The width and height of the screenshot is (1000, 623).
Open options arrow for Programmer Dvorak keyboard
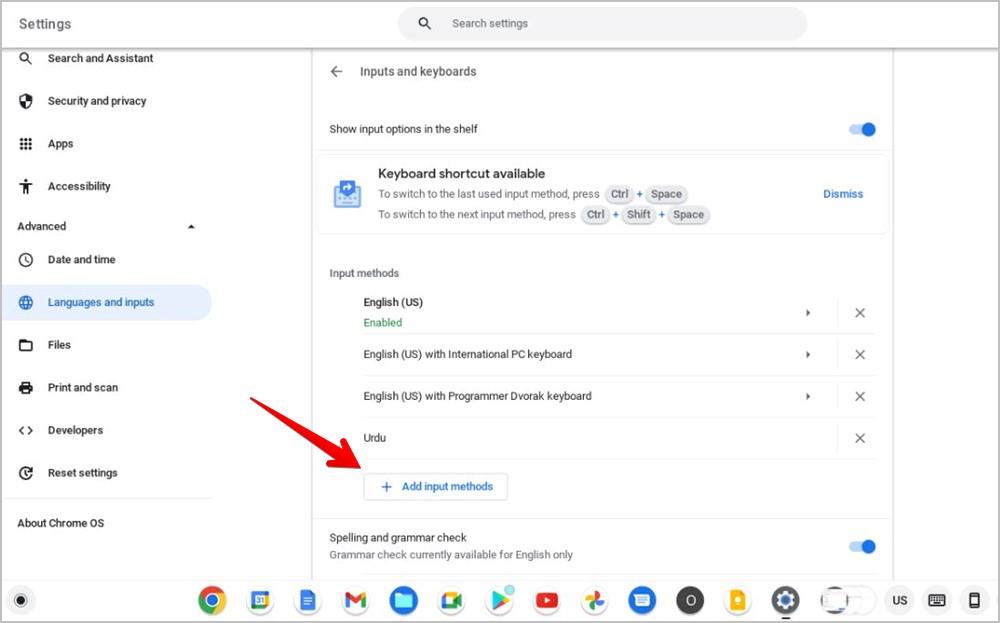coord(807,396)
